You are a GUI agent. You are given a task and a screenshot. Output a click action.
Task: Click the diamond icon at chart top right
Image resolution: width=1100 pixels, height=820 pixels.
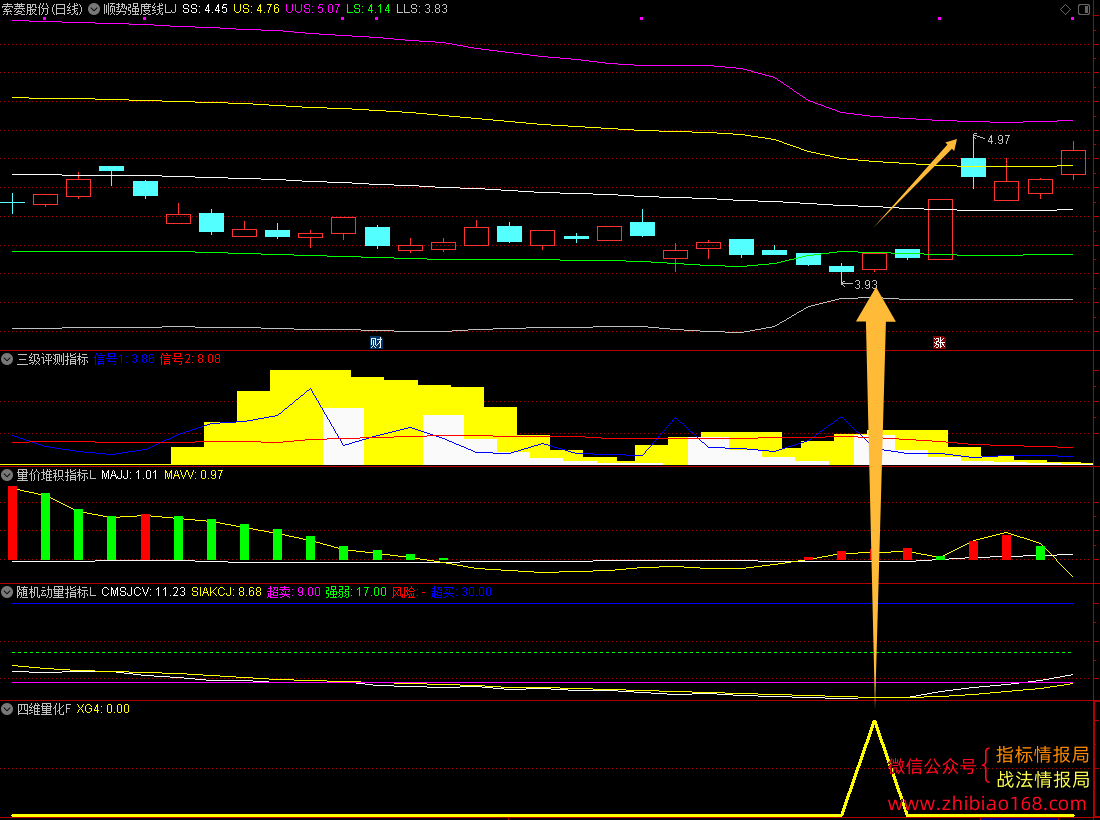[1065, 9]
